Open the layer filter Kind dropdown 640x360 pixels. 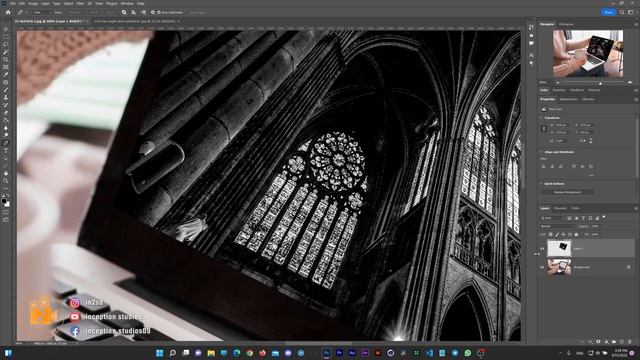coord(552,218)
